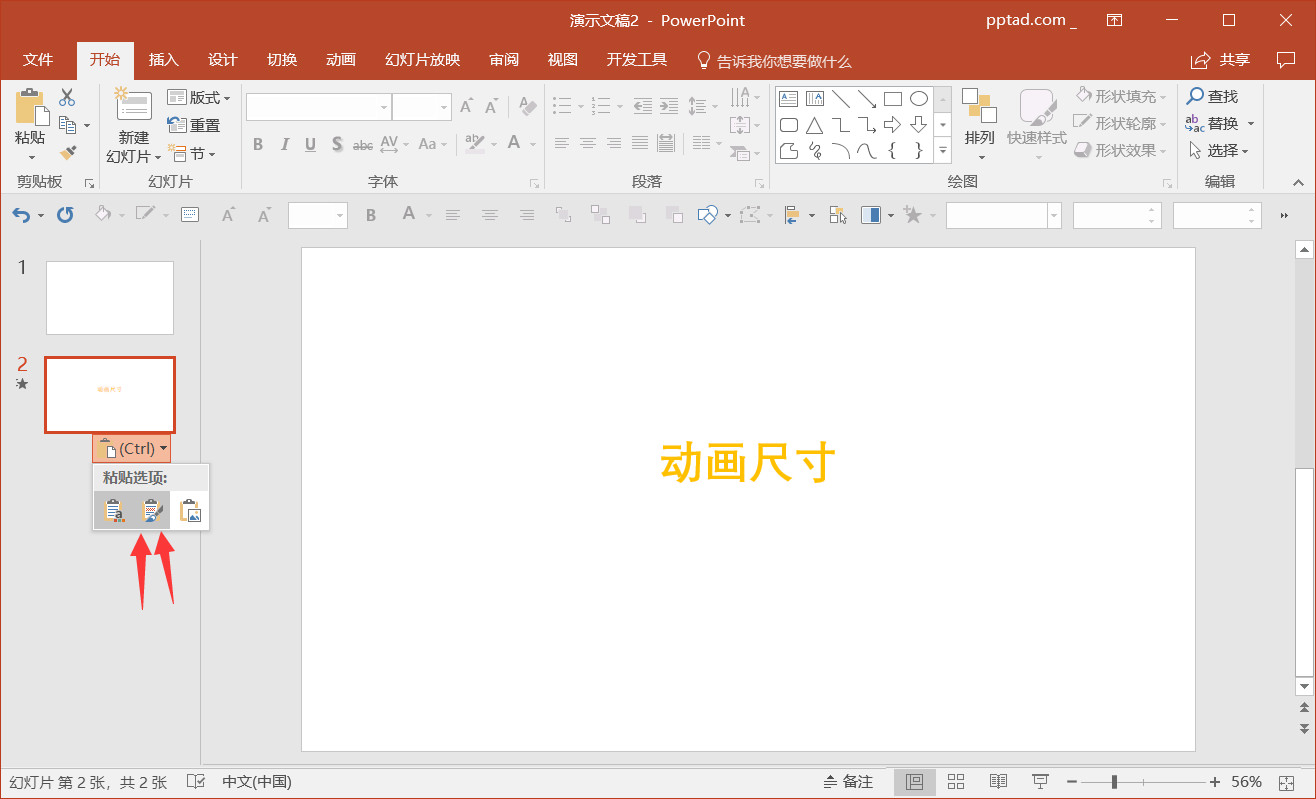Switch to Reading view icon
Image resolution: width=1316 pixels, height=799 pixels.
pos(998,782)
